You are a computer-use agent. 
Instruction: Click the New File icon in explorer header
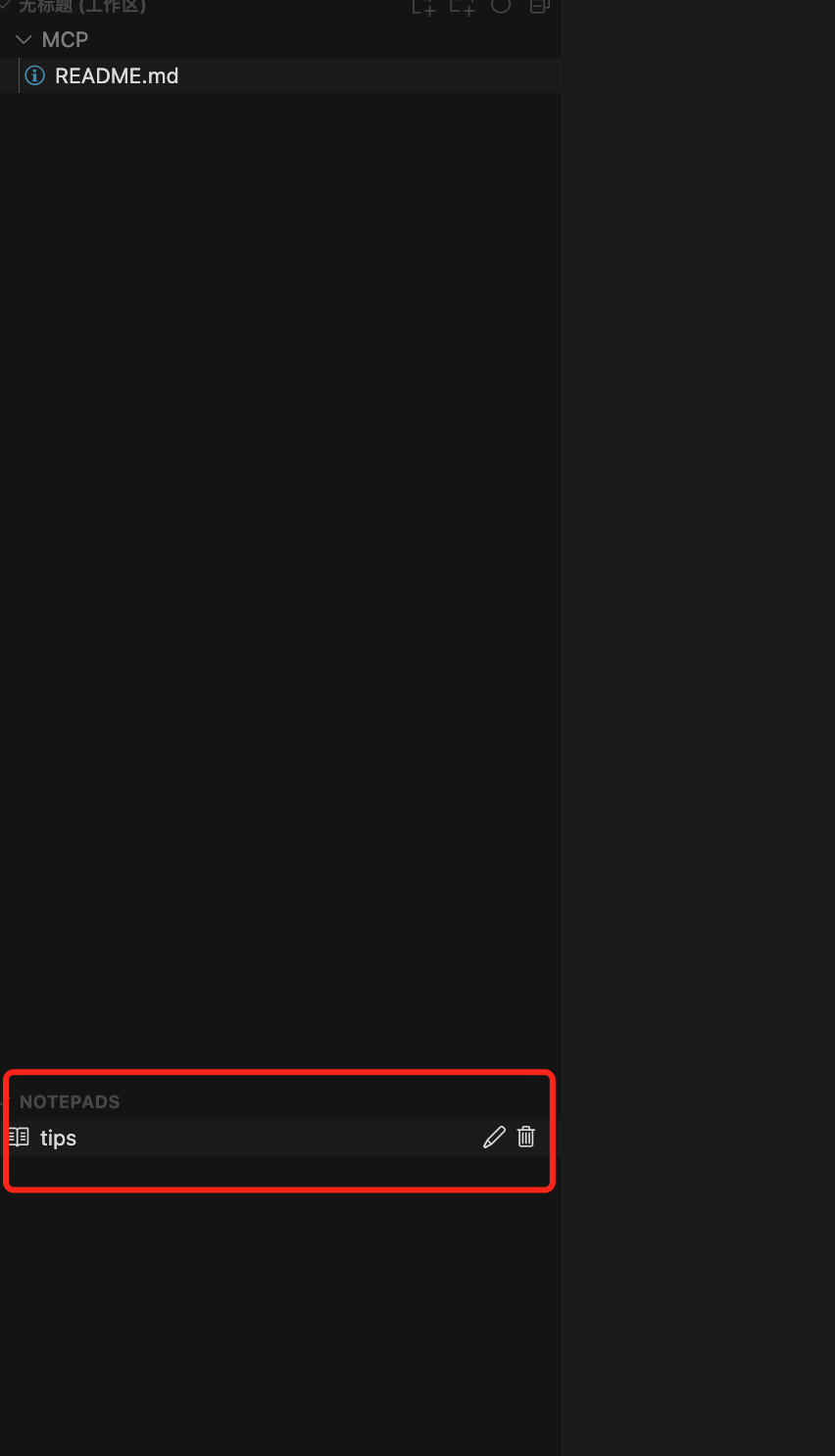(x=423, y=6)
